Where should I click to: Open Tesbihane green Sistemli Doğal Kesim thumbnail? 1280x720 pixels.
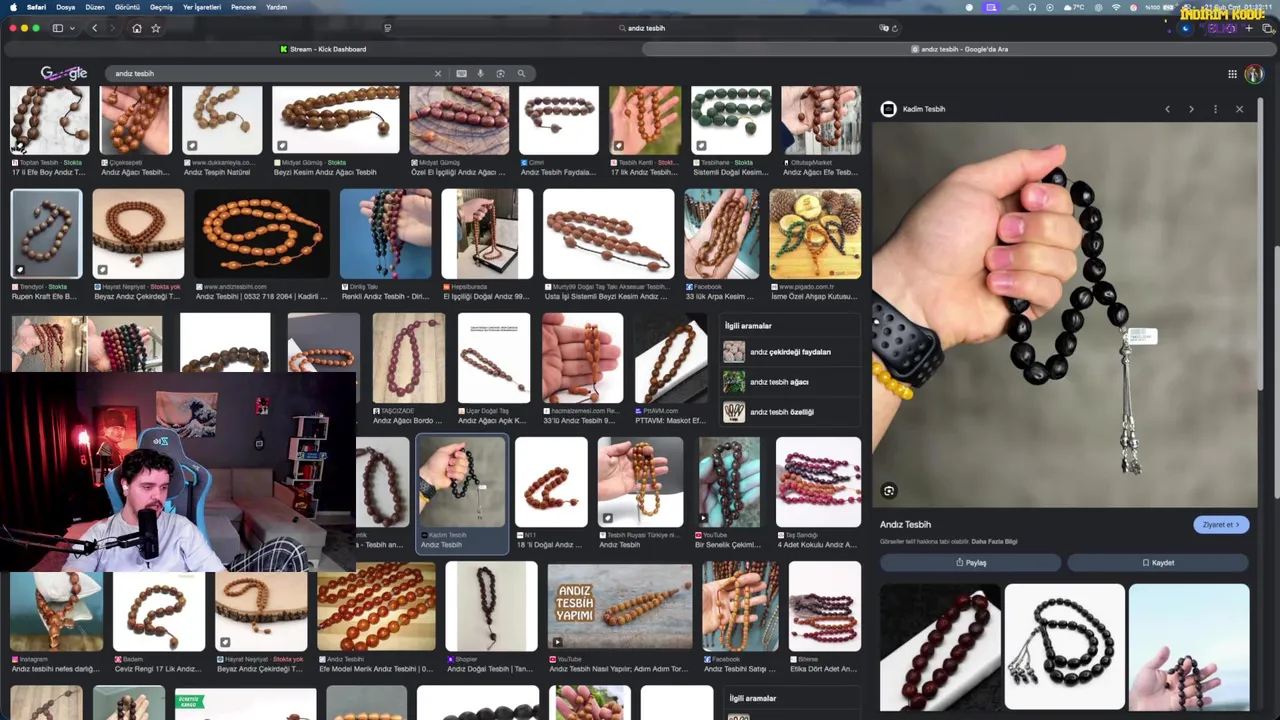tap(731, 120)
